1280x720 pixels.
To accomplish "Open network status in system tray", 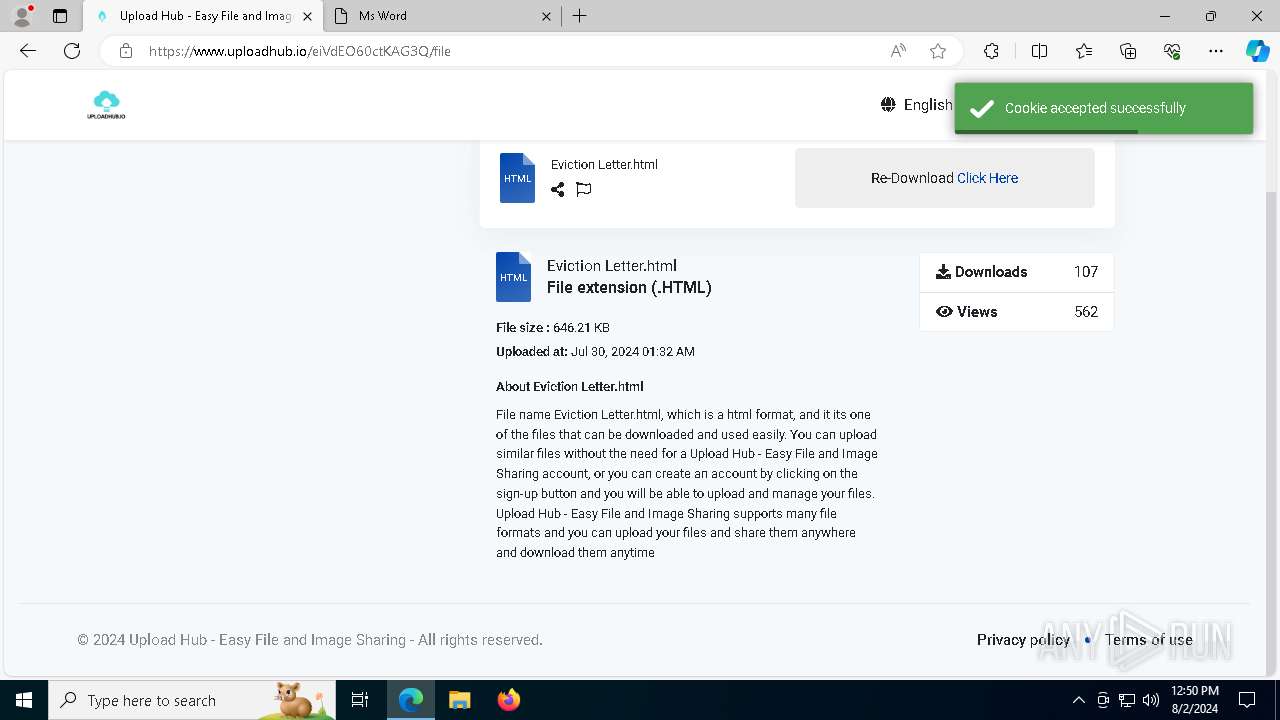I will point(1127,700).
